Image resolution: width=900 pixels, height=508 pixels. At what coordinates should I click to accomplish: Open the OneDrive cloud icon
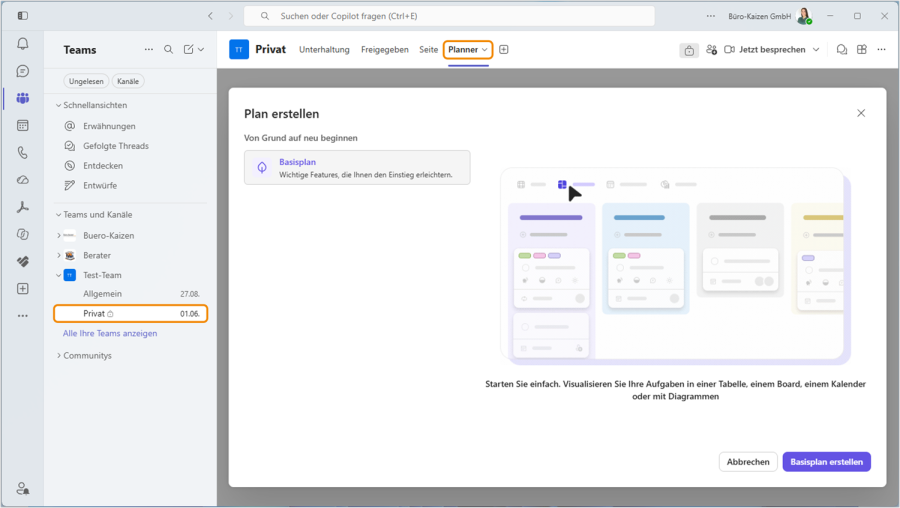(x=23, y=180)
